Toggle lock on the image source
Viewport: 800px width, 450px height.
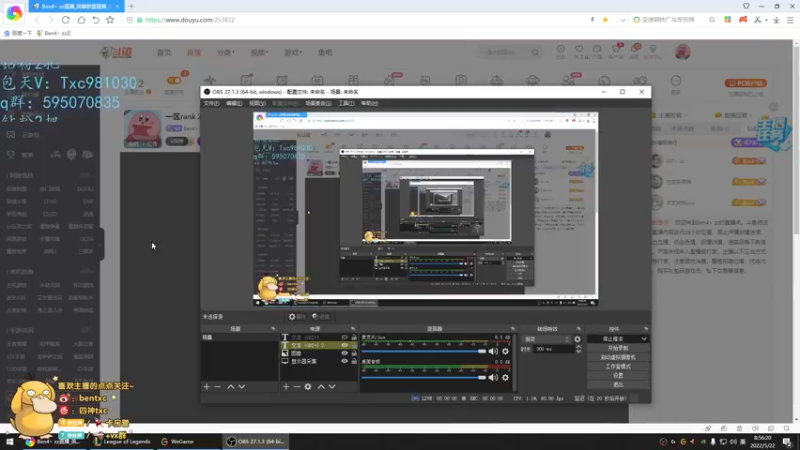point(354,353)
